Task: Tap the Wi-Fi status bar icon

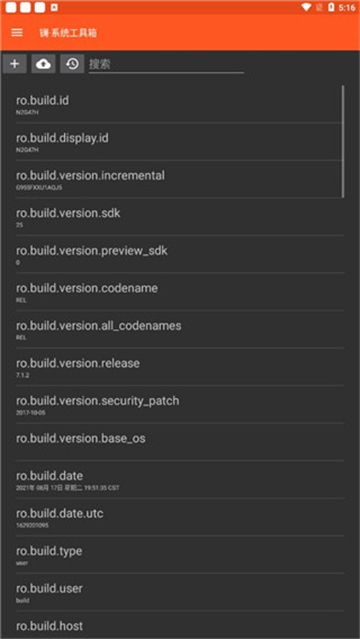Action: click(x=306, y=7)
